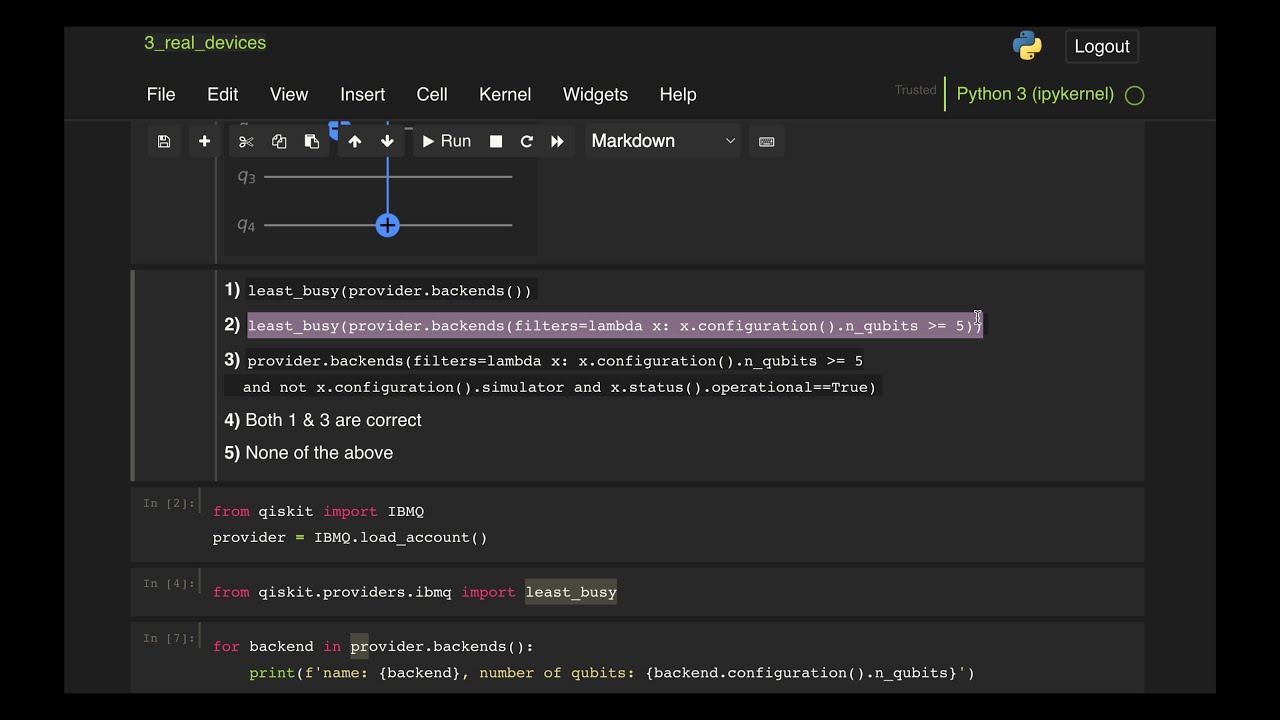Viewport: 1280px width, 720px height.
Task: Click the Trusted notebook indicator
Action: point(915,90)
